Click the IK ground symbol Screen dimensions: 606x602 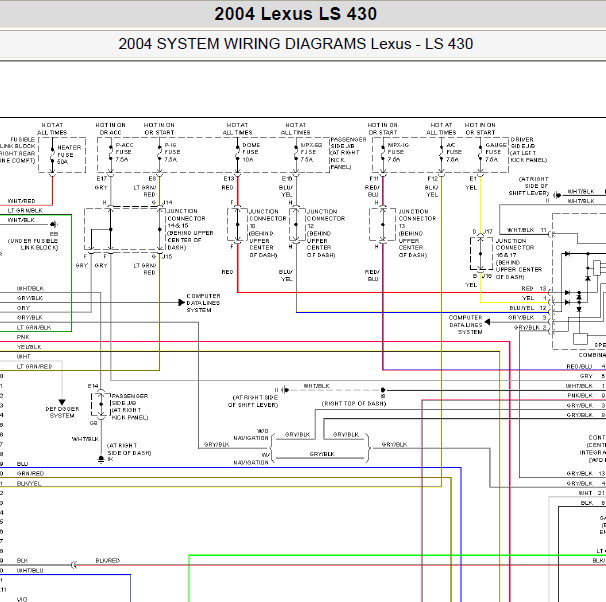101,459
